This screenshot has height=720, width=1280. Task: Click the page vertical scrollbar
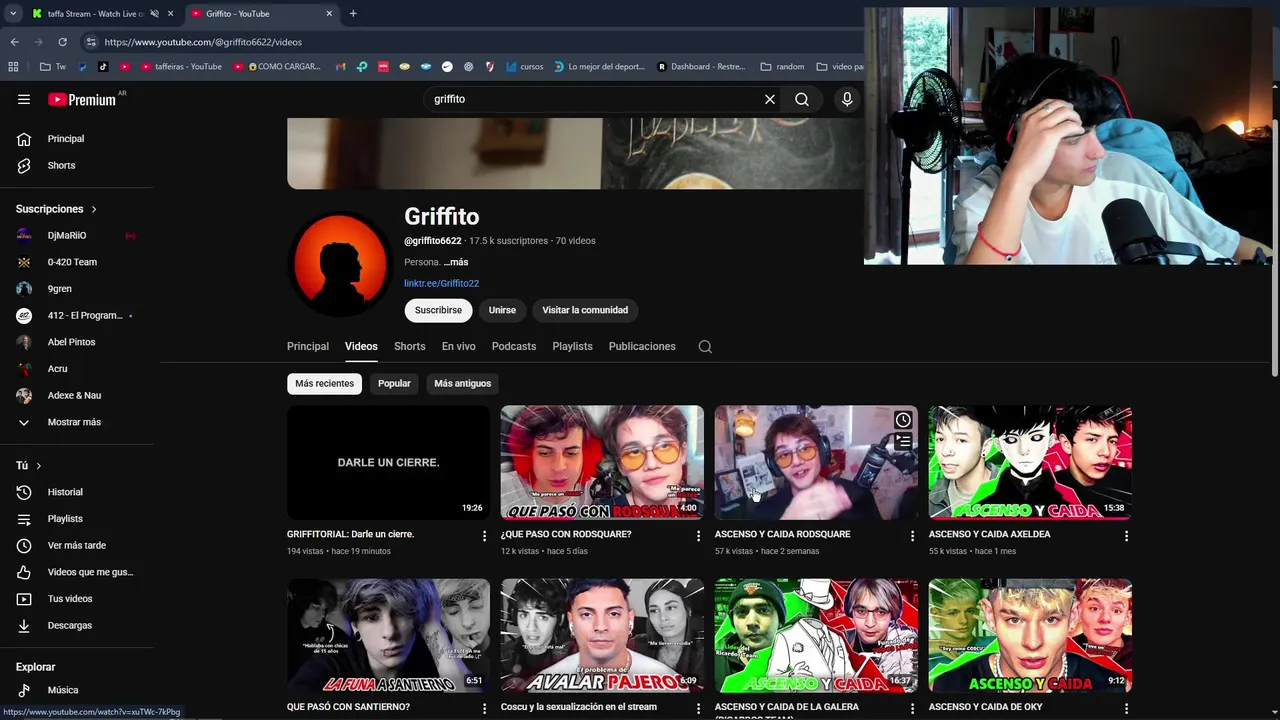pos(1275,250)
